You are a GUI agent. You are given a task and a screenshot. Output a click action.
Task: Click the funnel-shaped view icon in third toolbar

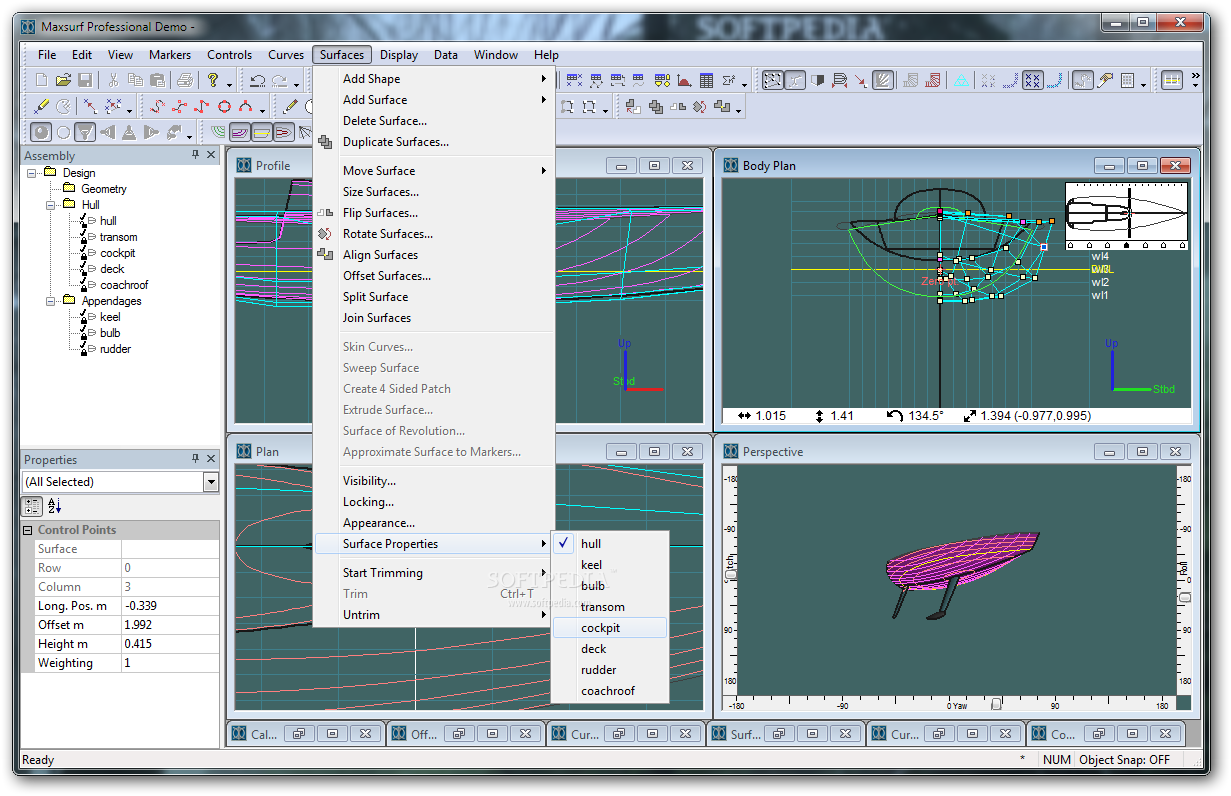(x=85, y=132)
